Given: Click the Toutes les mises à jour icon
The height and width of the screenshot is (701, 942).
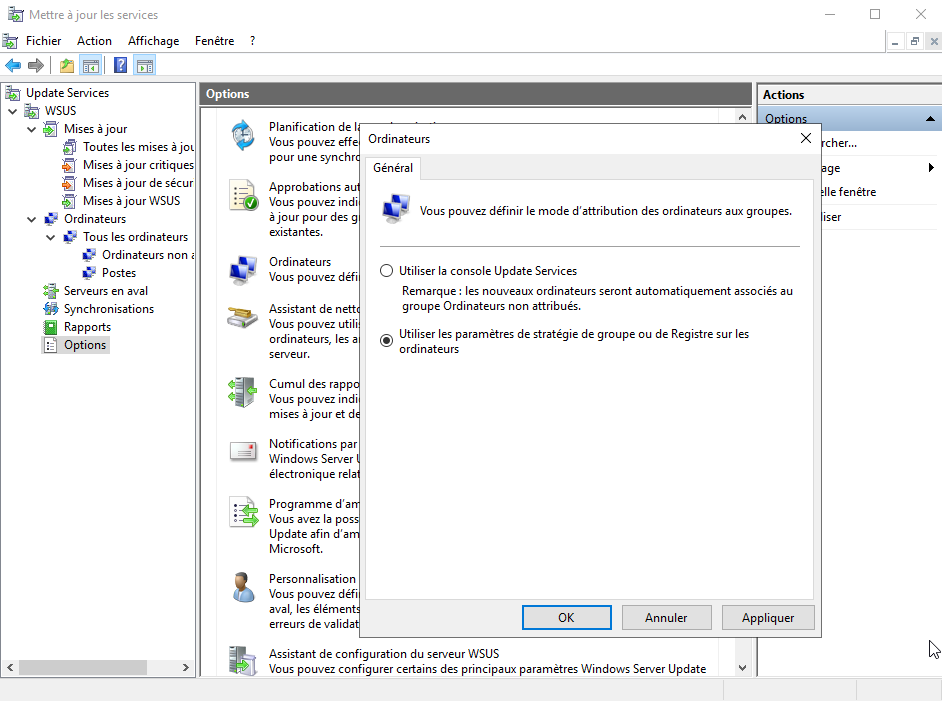Looking at the screenshot, I should (70, 147).
